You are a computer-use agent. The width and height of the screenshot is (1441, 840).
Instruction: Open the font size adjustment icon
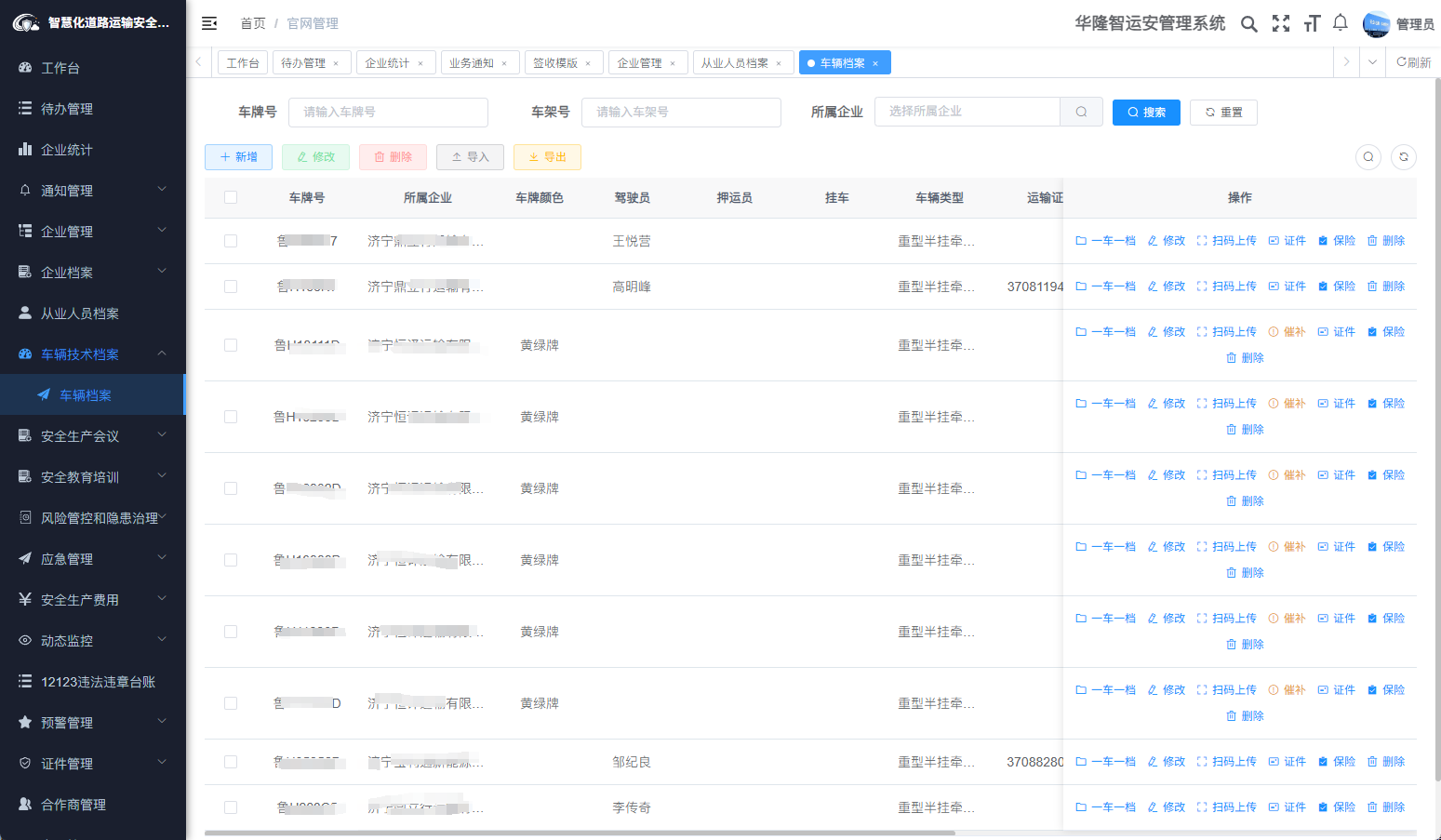click(x=1312, y=24)
